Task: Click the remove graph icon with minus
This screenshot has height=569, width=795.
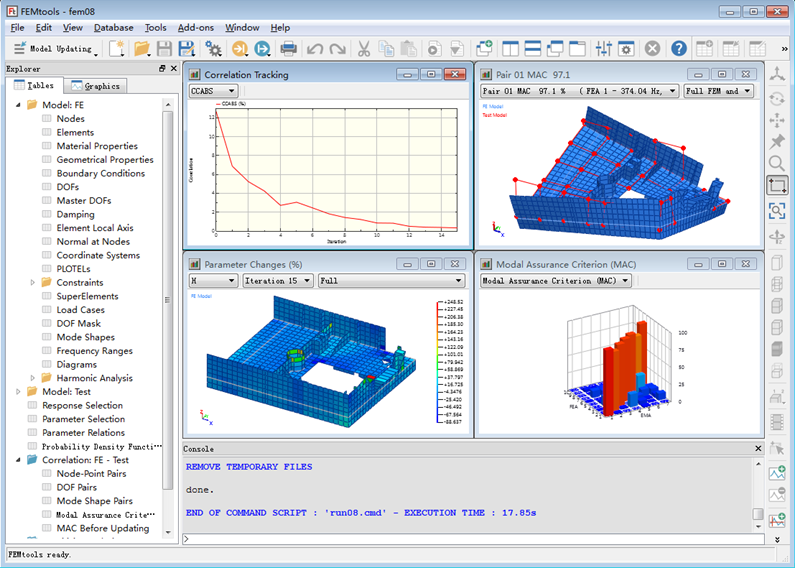Action: 777,494
